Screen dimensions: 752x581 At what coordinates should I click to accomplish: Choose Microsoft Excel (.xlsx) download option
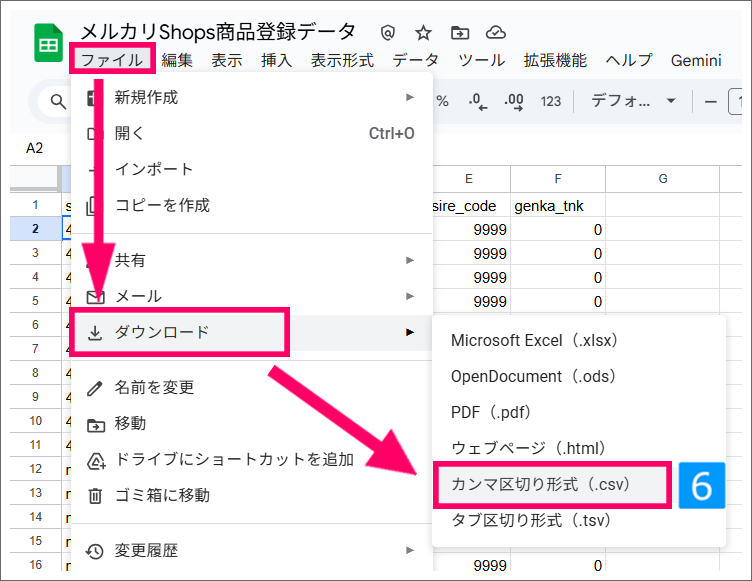click(x=535, y=340)
